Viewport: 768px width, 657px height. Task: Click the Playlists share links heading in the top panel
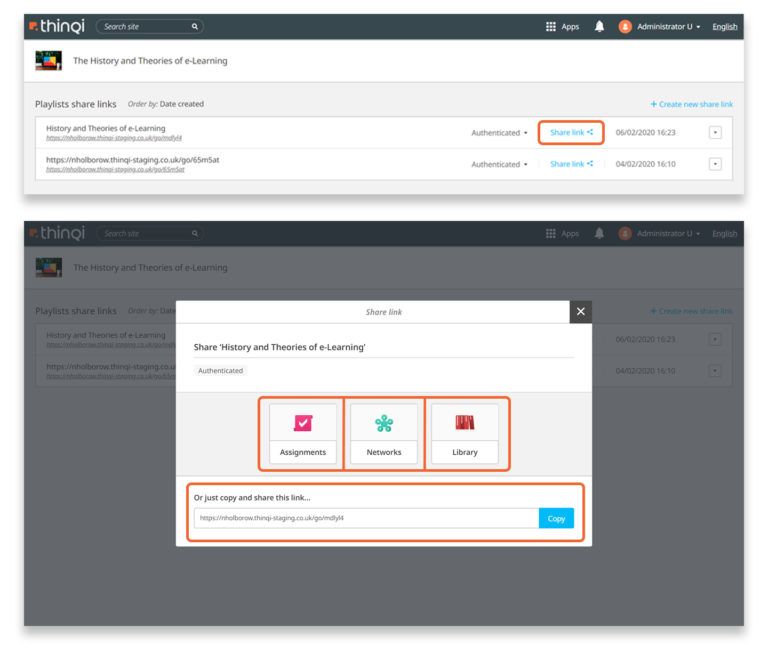(75, 104)
